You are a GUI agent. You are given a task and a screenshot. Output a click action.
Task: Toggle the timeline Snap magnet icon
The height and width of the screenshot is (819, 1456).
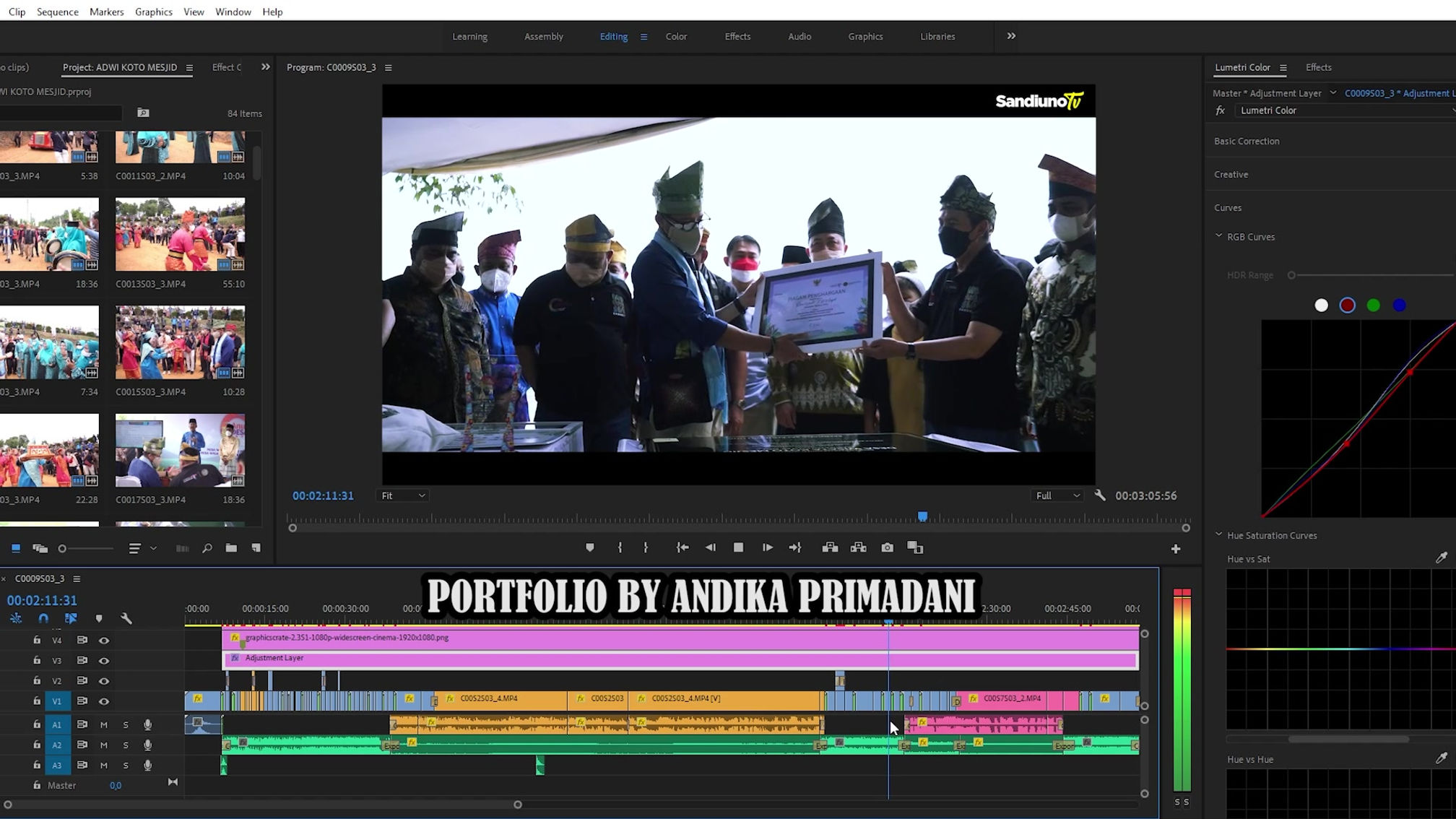point(43,618)
